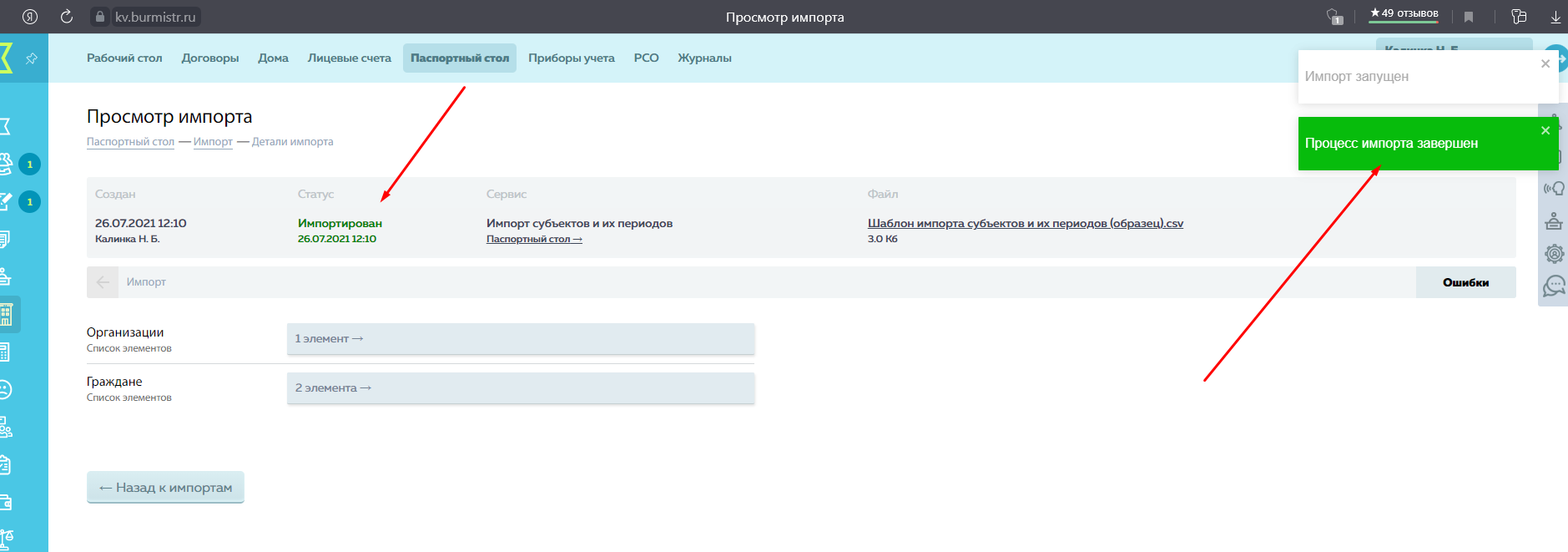Screen dimensions: 1568x552
Task: Open the scales sidebar icon at bottom
Action: 7,539
